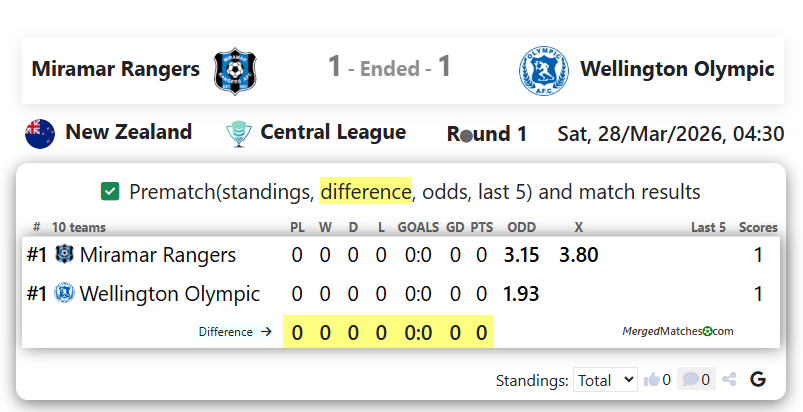The height and width of the screenshot is (412, 803).
Task: Toggle the Prematch green checkbox
Action: pos(110,191)
